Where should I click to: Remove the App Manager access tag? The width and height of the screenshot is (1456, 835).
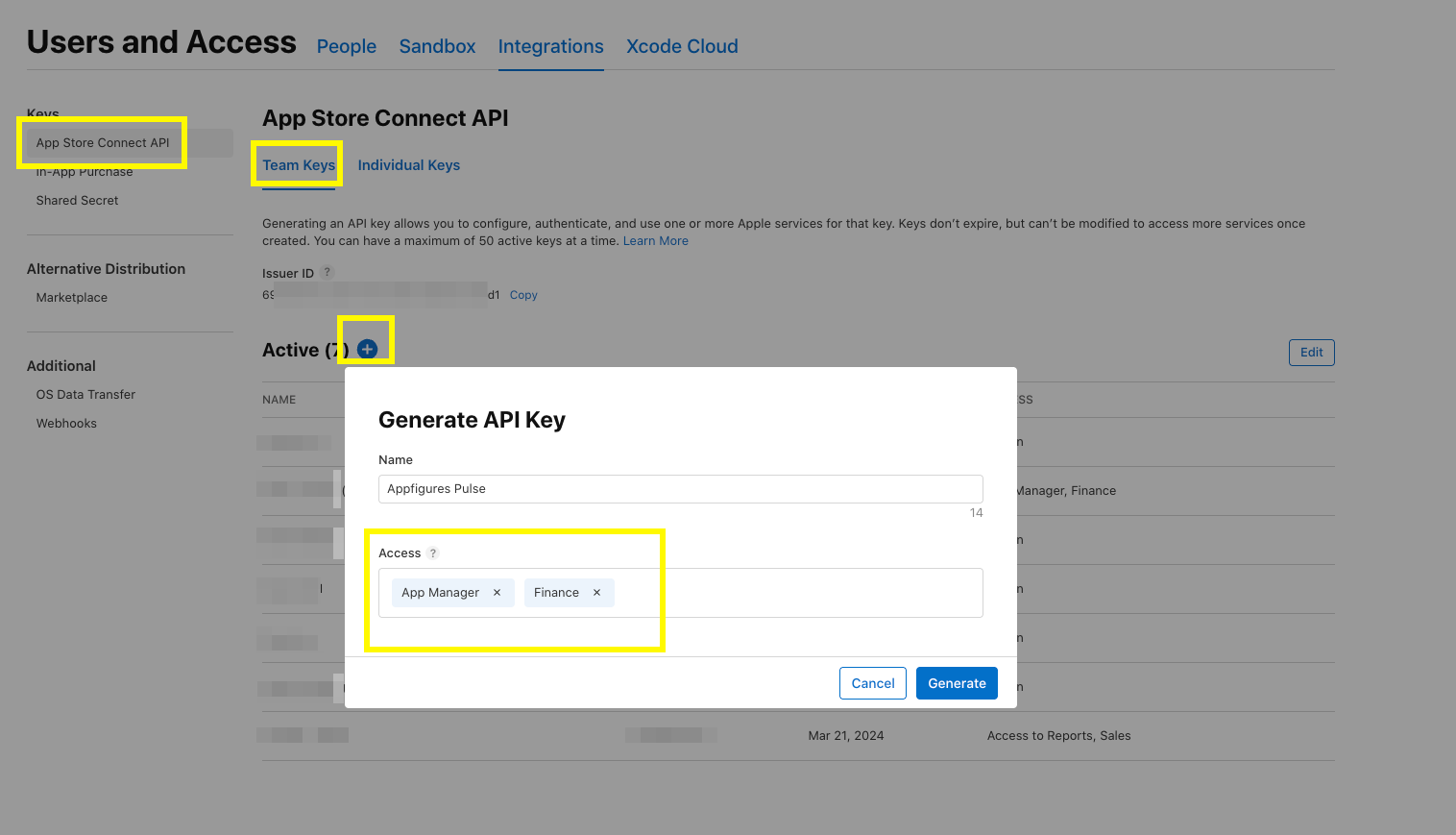[497, 593]
